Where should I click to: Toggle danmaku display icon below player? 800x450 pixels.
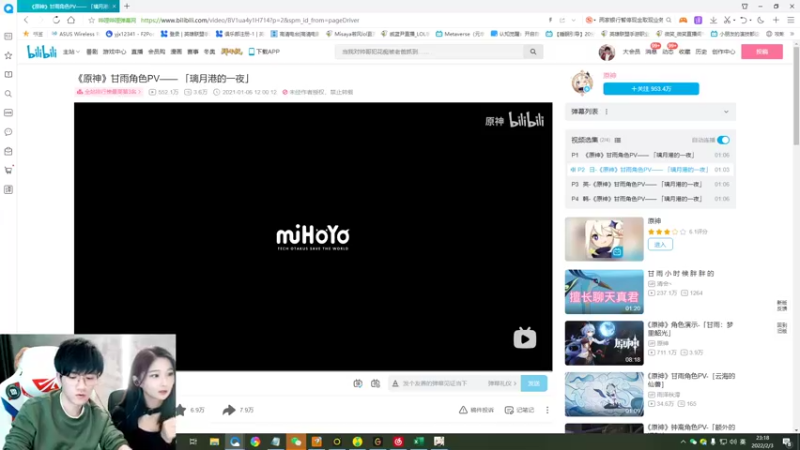coord(358,383)
